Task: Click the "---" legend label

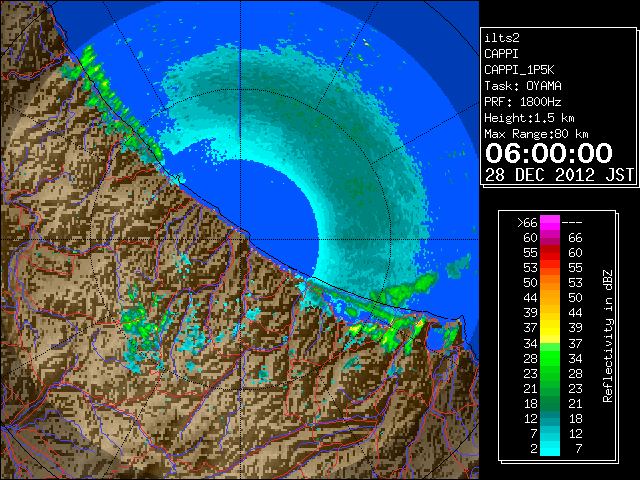Action: [572, 223]
